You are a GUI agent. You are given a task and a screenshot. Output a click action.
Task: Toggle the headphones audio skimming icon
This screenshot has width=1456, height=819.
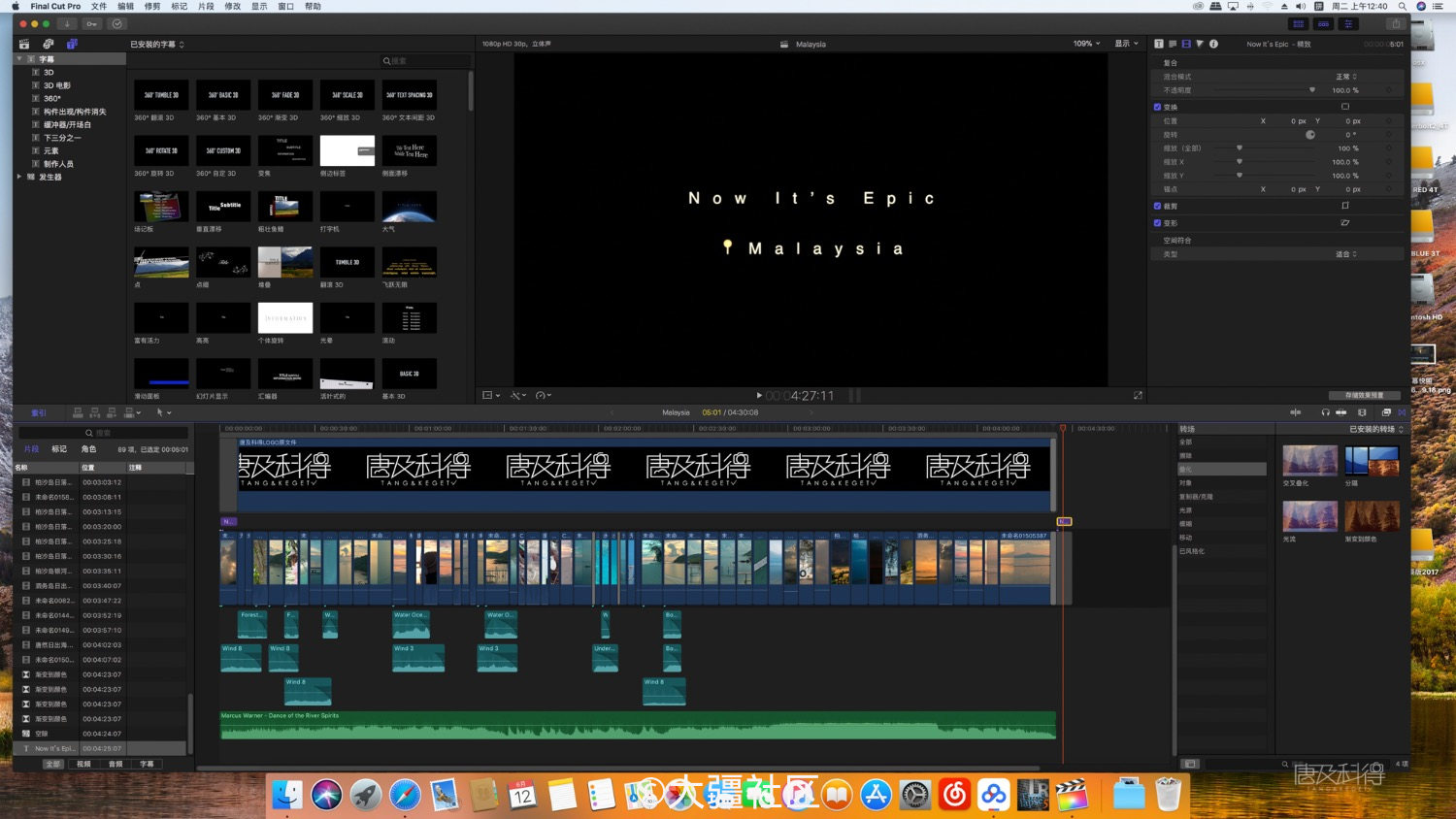pyautogui.click(x=1325, y=412)
